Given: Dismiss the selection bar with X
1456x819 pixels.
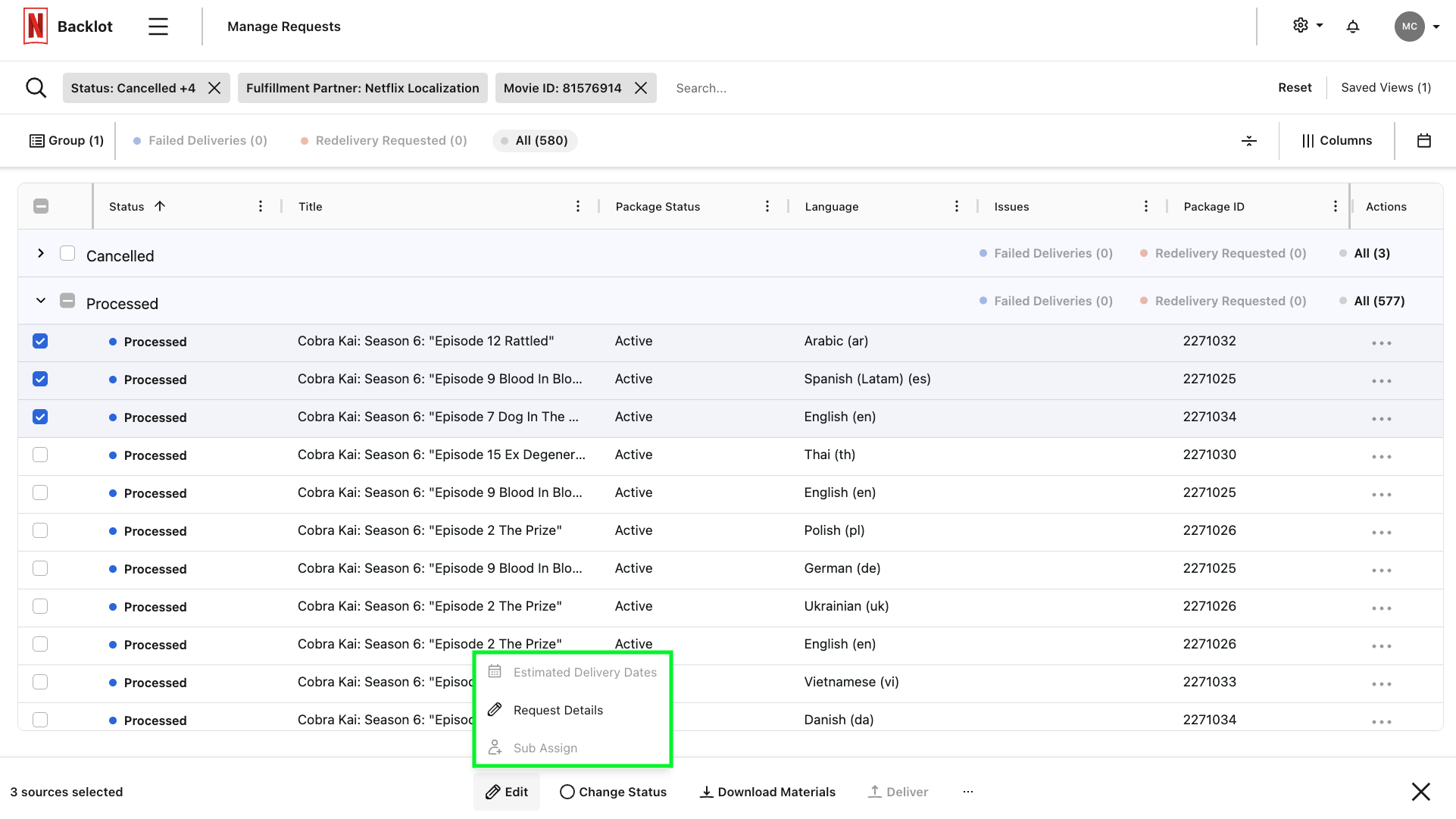Looking at the screenshot, I should 1420,792.
